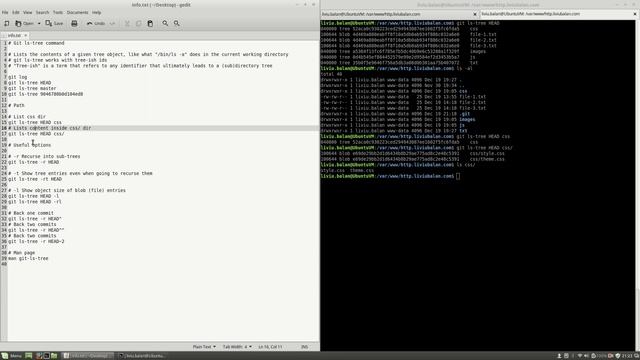Click the Copy icon in gedit toolbar
The height and width of the screenshot is (360, 640).
click(x=139, y=24)
